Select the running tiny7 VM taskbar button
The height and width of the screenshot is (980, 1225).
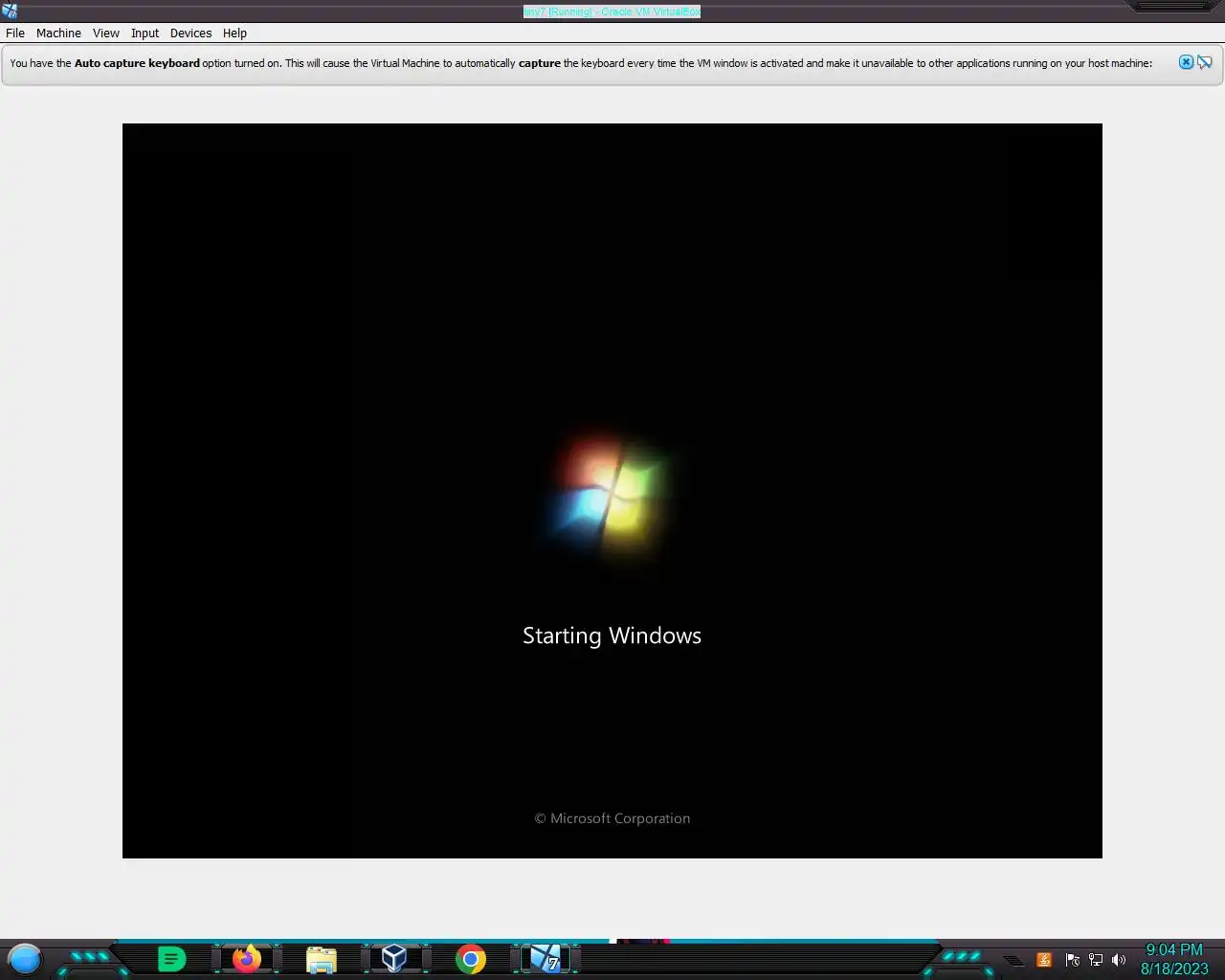pos(546,958)
